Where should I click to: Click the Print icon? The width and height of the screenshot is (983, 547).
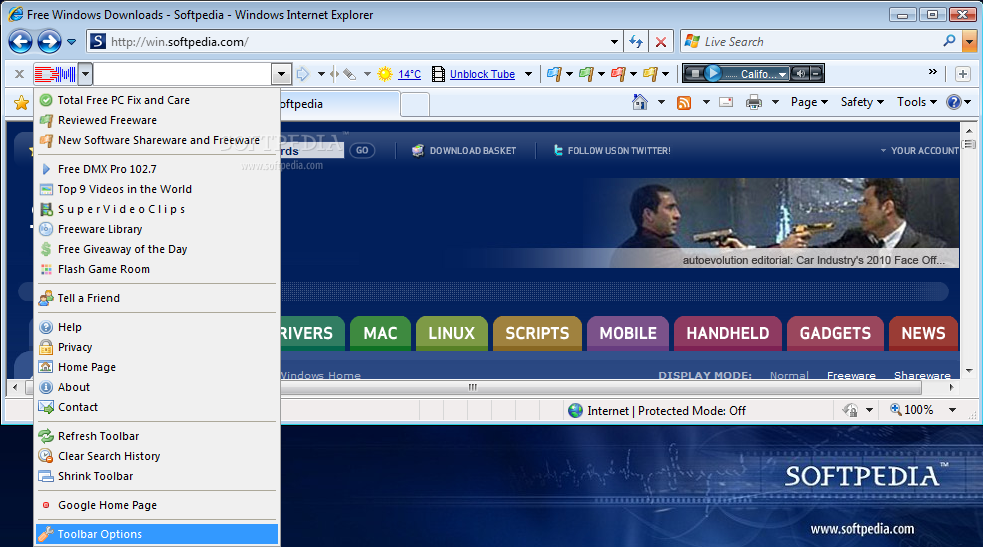[x=754, y=102]
